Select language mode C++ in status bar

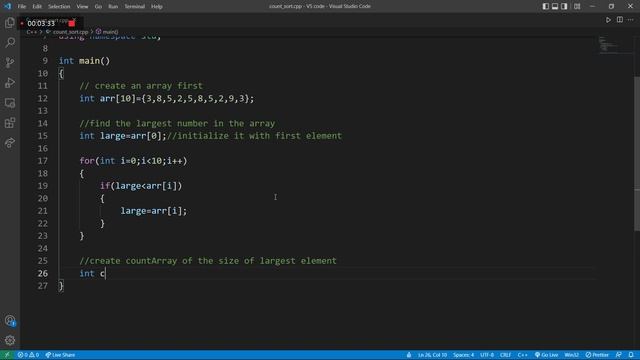pos(522,355)
